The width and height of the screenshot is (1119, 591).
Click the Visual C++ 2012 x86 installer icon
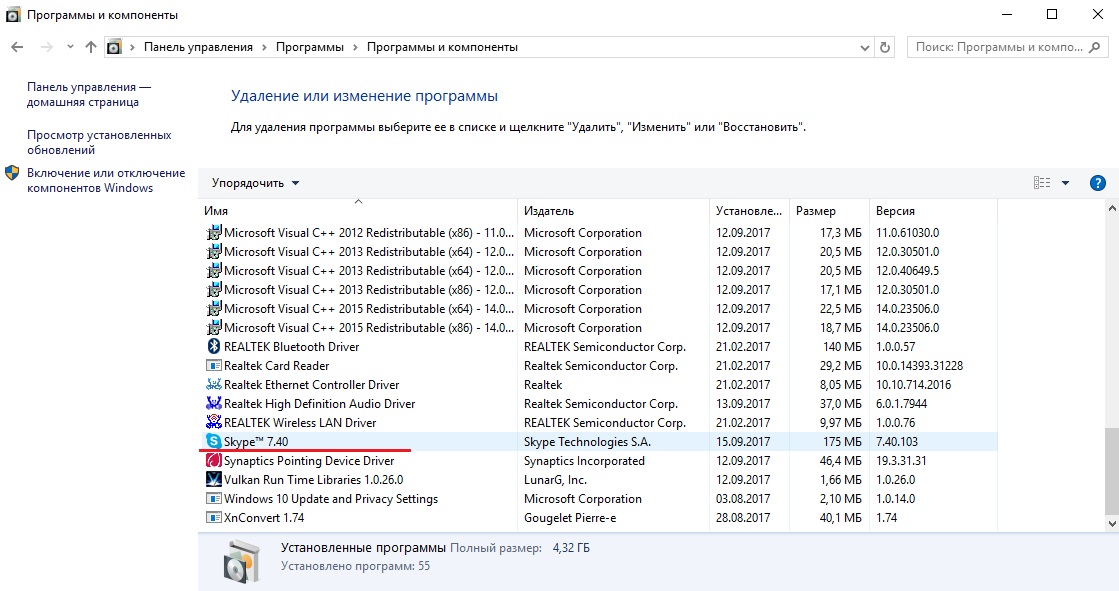coord(213,233)
